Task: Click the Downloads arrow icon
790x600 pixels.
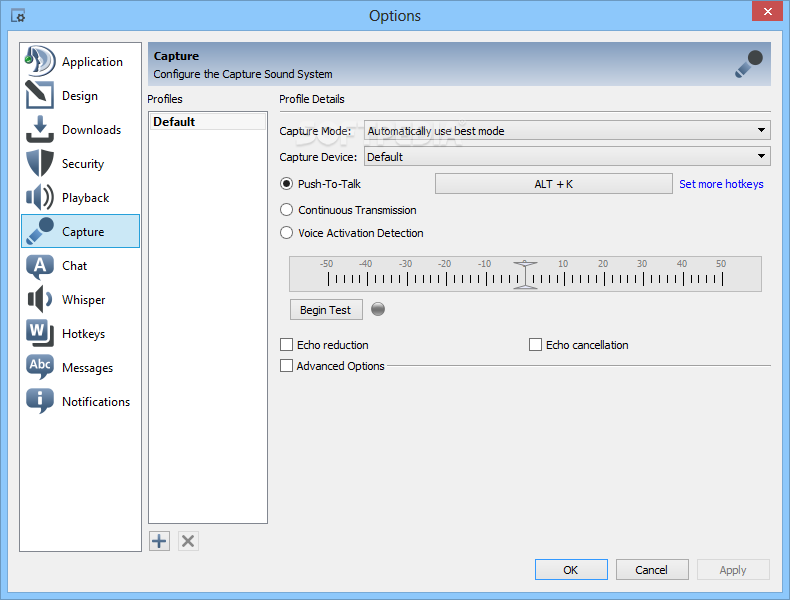Action: (x=40, y=129)
